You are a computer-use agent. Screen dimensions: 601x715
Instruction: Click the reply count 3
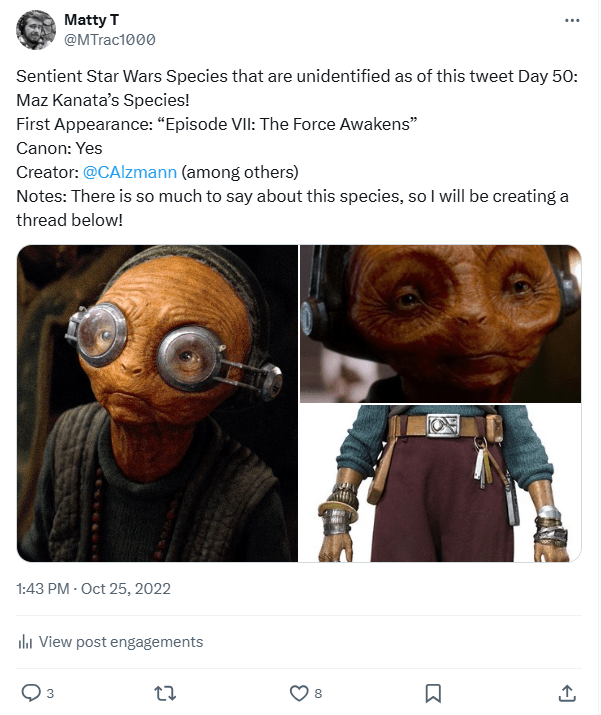point(50,694)
